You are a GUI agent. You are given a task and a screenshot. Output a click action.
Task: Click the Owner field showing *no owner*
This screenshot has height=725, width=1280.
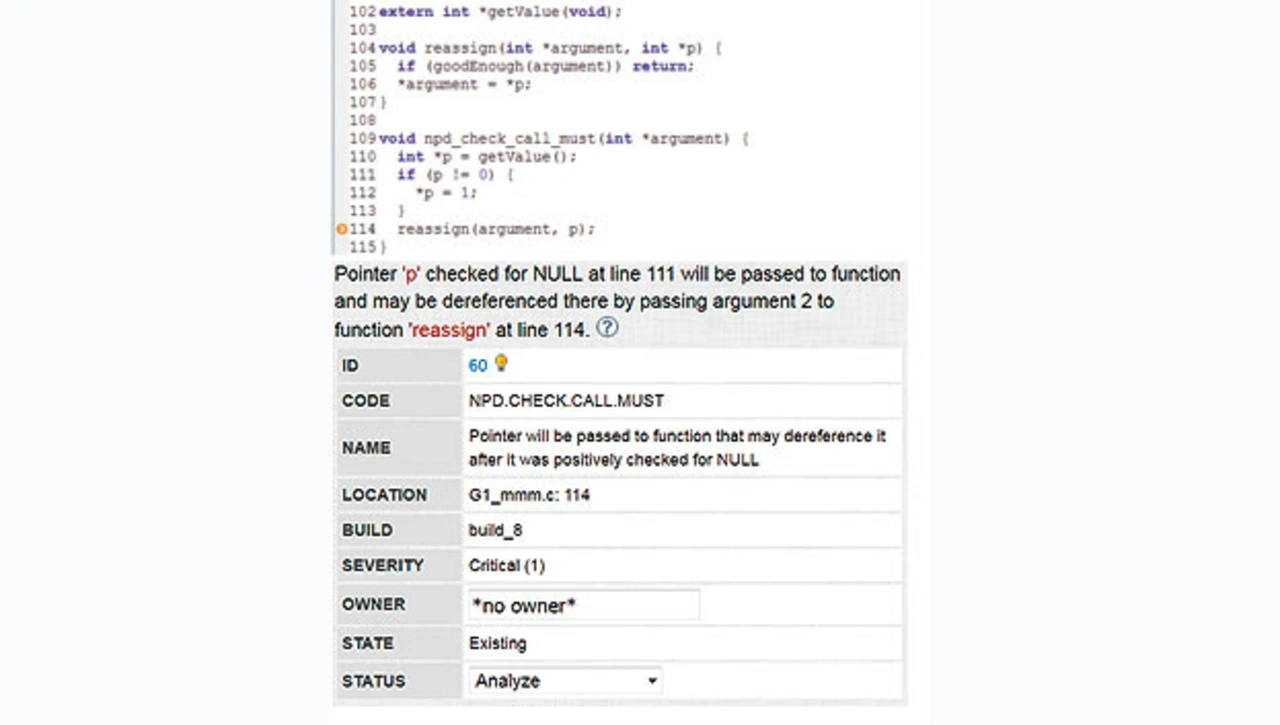(x=583, y=605)
